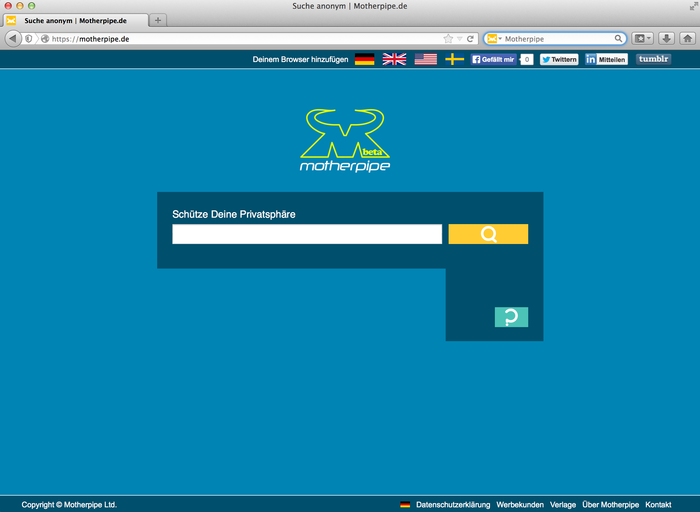700x512 pixels.
Task: Go back with the browser back arrow
Action: [13, 39]
